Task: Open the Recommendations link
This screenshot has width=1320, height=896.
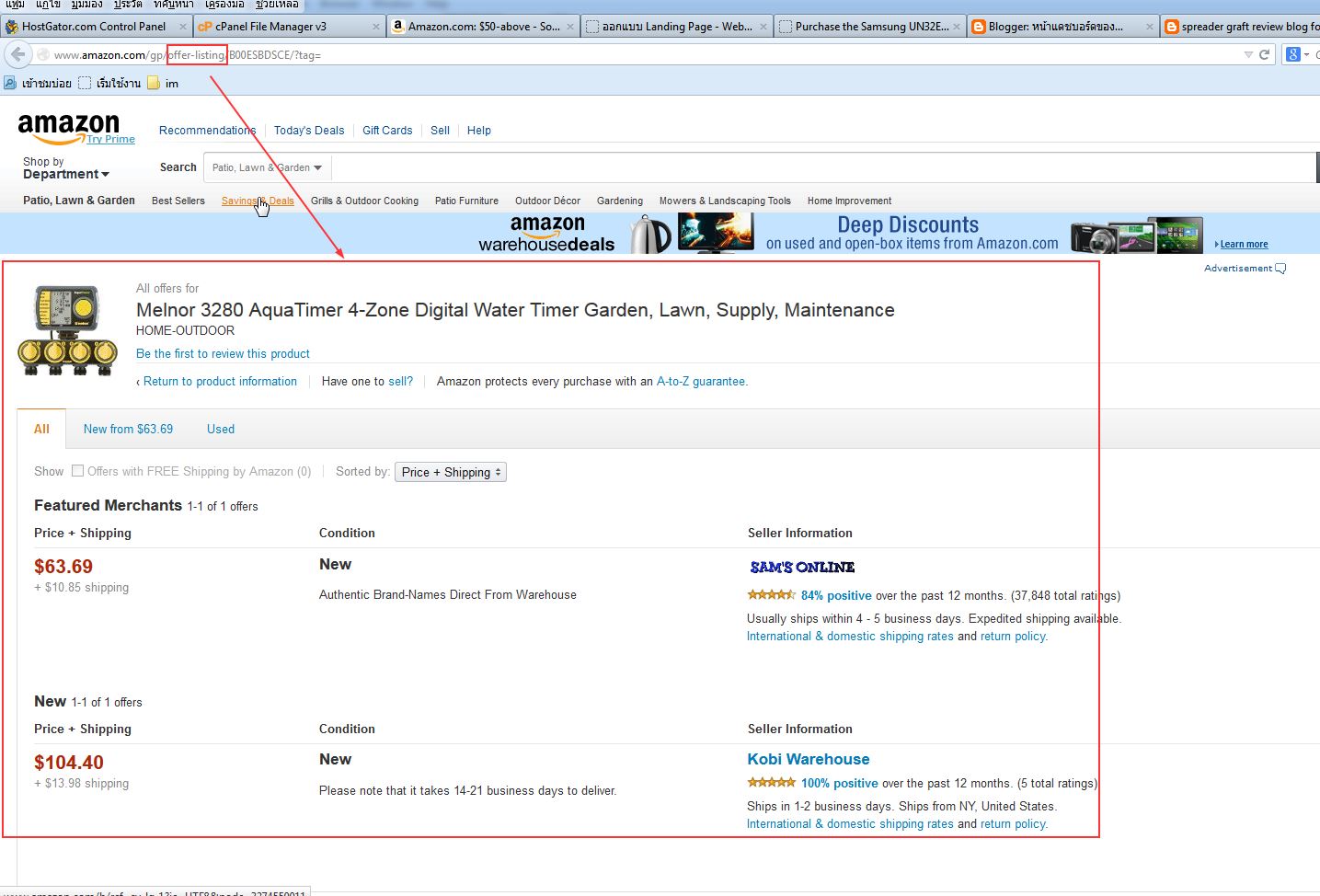Action: 207,131
